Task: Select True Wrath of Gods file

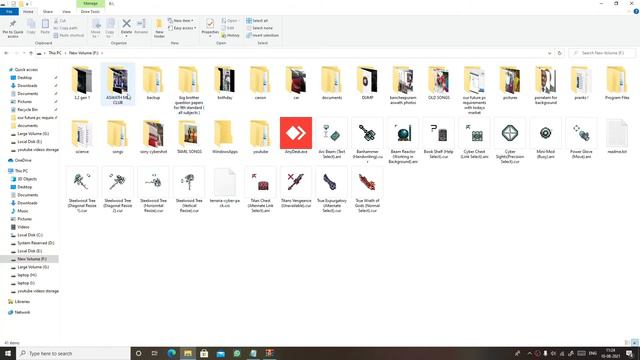Action: tap(367, 190)
